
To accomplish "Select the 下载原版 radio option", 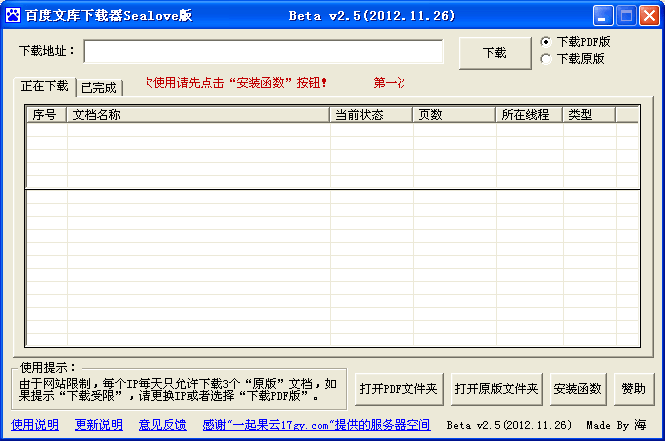I will [x=546, y=59].
